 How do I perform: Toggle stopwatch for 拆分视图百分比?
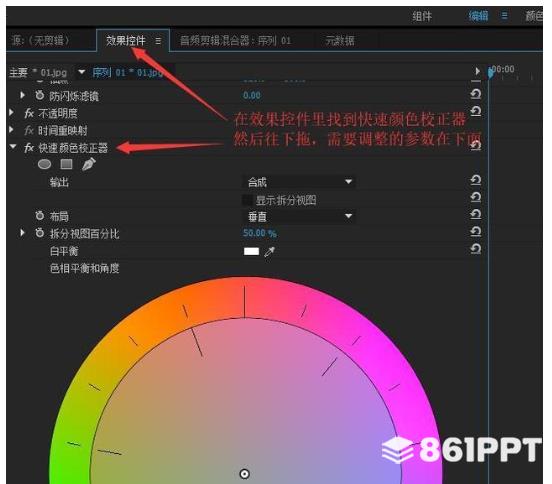tap(40, 233)
